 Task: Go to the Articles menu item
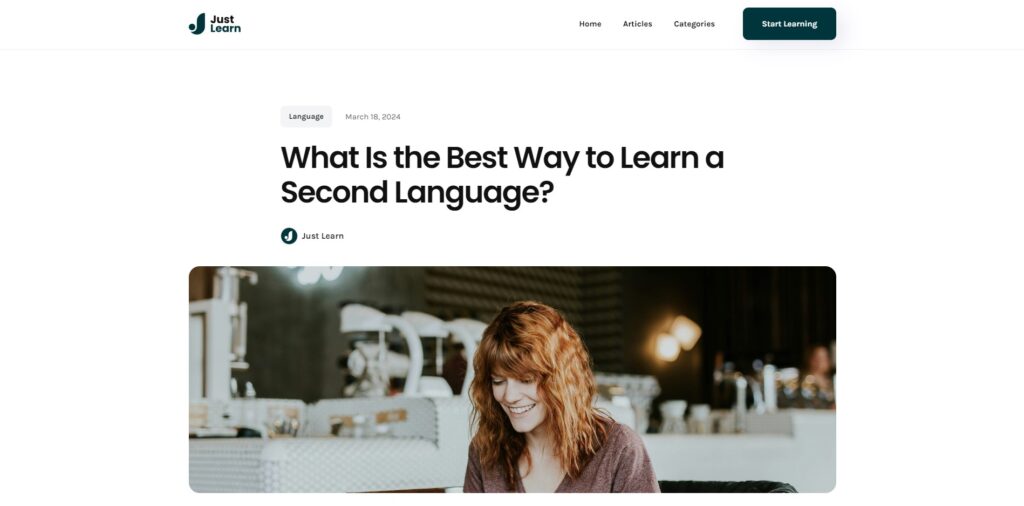pos(637,24)
